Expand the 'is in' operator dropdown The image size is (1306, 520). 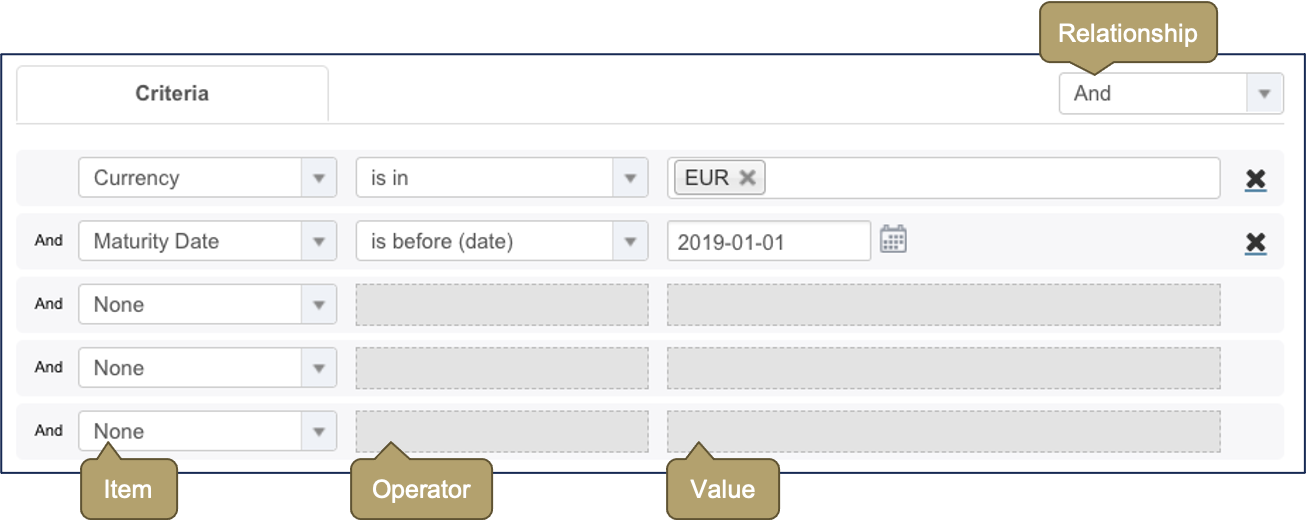click(629, 178)
